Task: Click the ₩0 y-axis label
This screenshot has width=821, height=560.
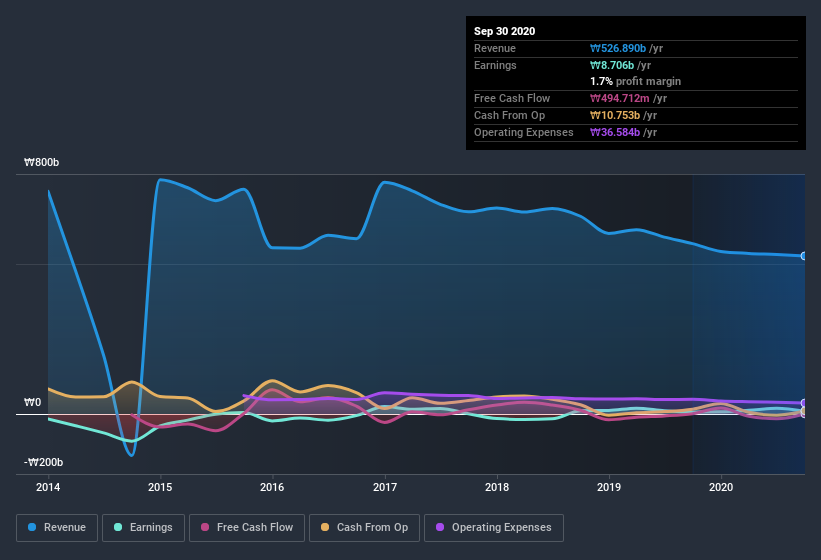Action: [x=32, y=402]
